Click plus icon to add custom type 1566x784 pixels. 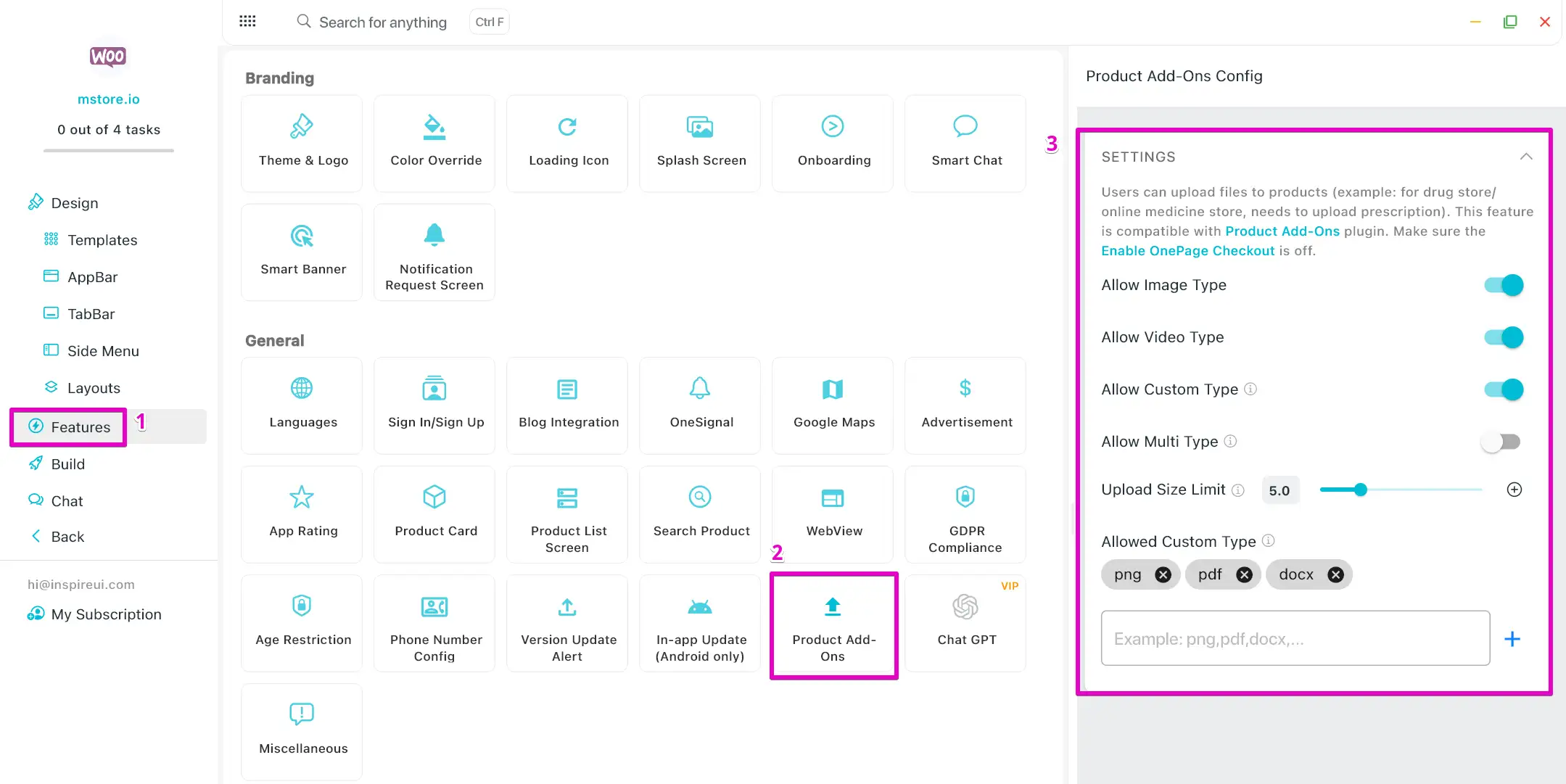click(1512, 639)
